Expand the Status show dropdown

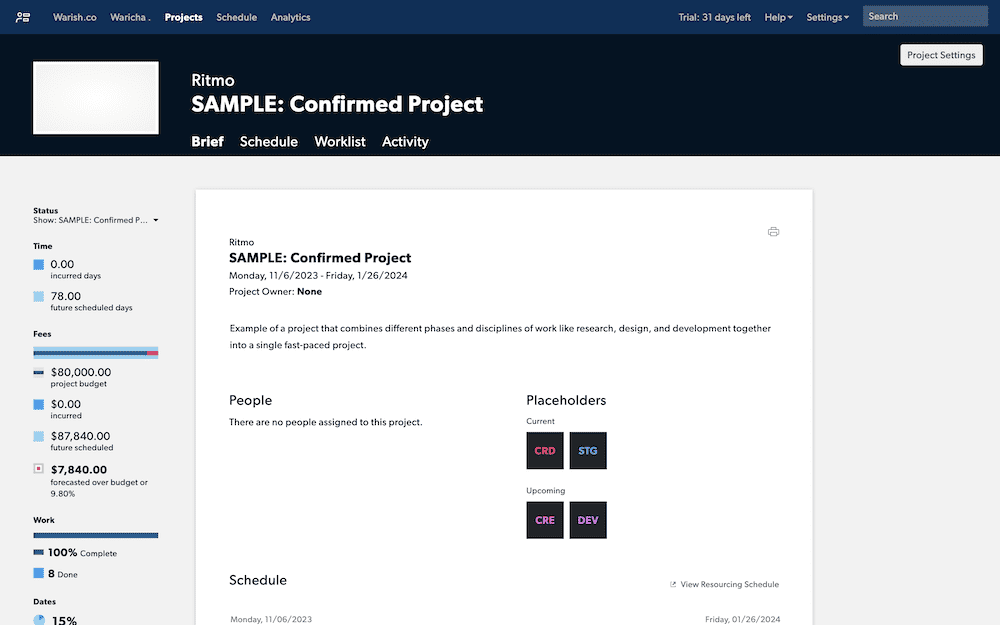(96, 220)
